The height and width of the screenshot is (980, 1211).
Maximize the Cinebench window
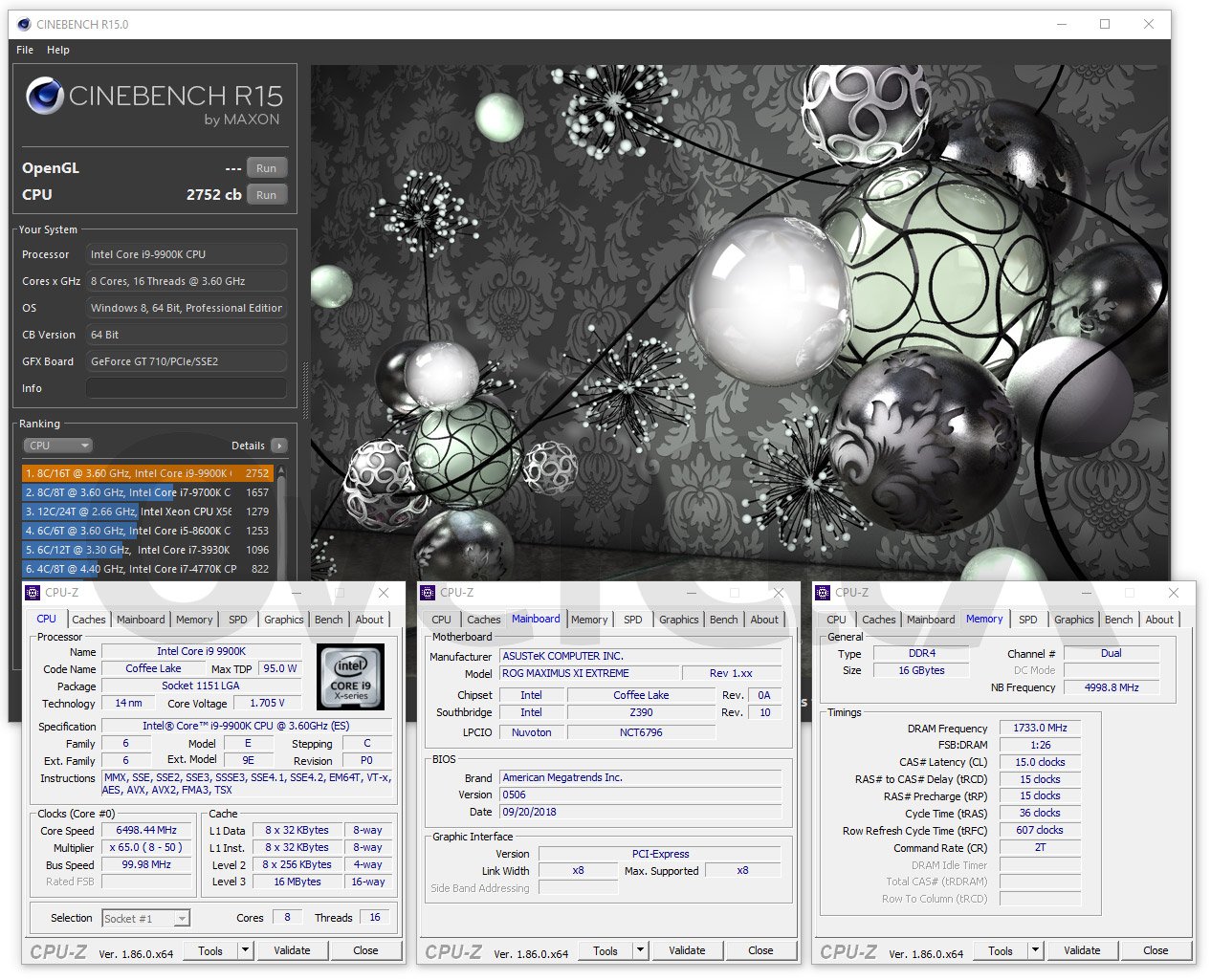[1105, 24]
